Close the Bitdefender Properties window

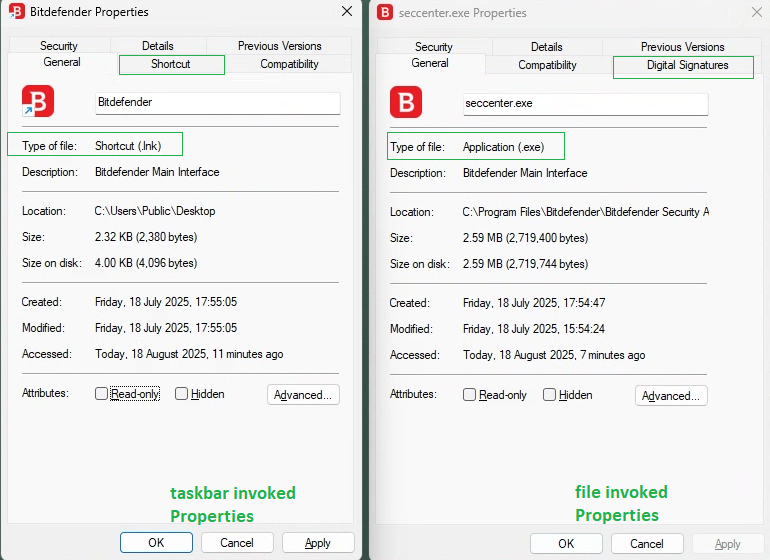coord(347,11)
